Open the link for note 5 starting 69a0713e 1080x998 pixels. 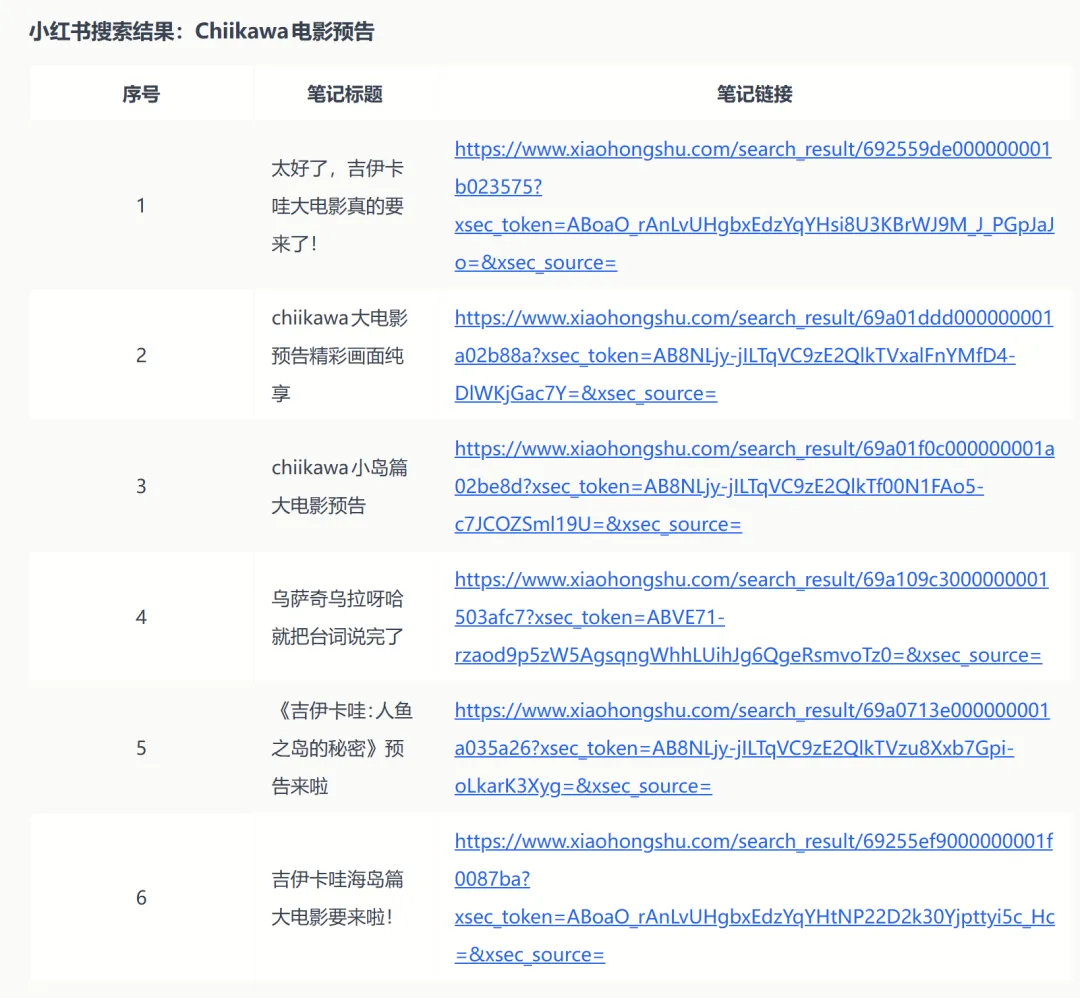(752, 747)
